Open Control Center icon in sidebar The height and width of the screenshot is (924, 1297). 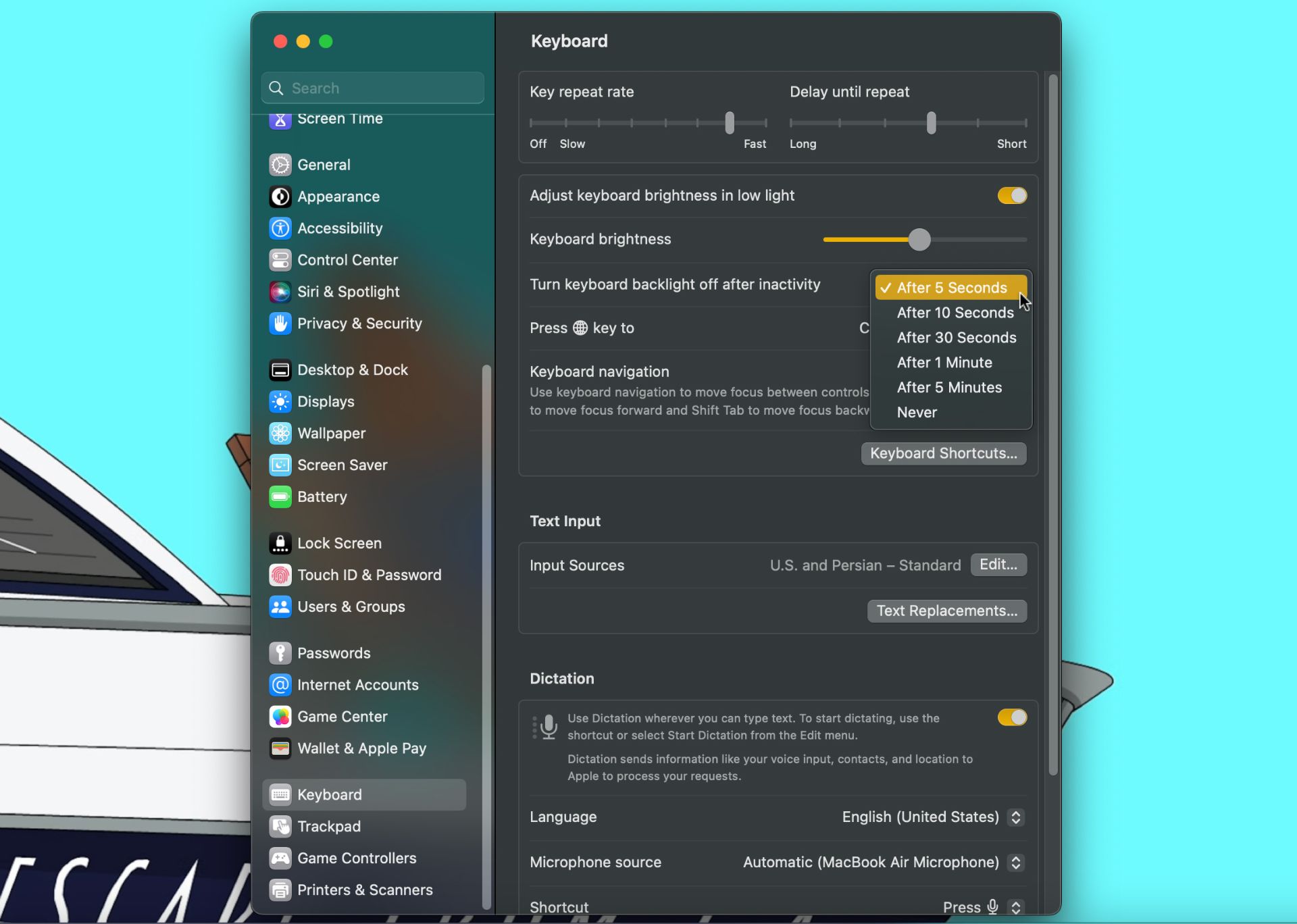[x=280, y=260]
